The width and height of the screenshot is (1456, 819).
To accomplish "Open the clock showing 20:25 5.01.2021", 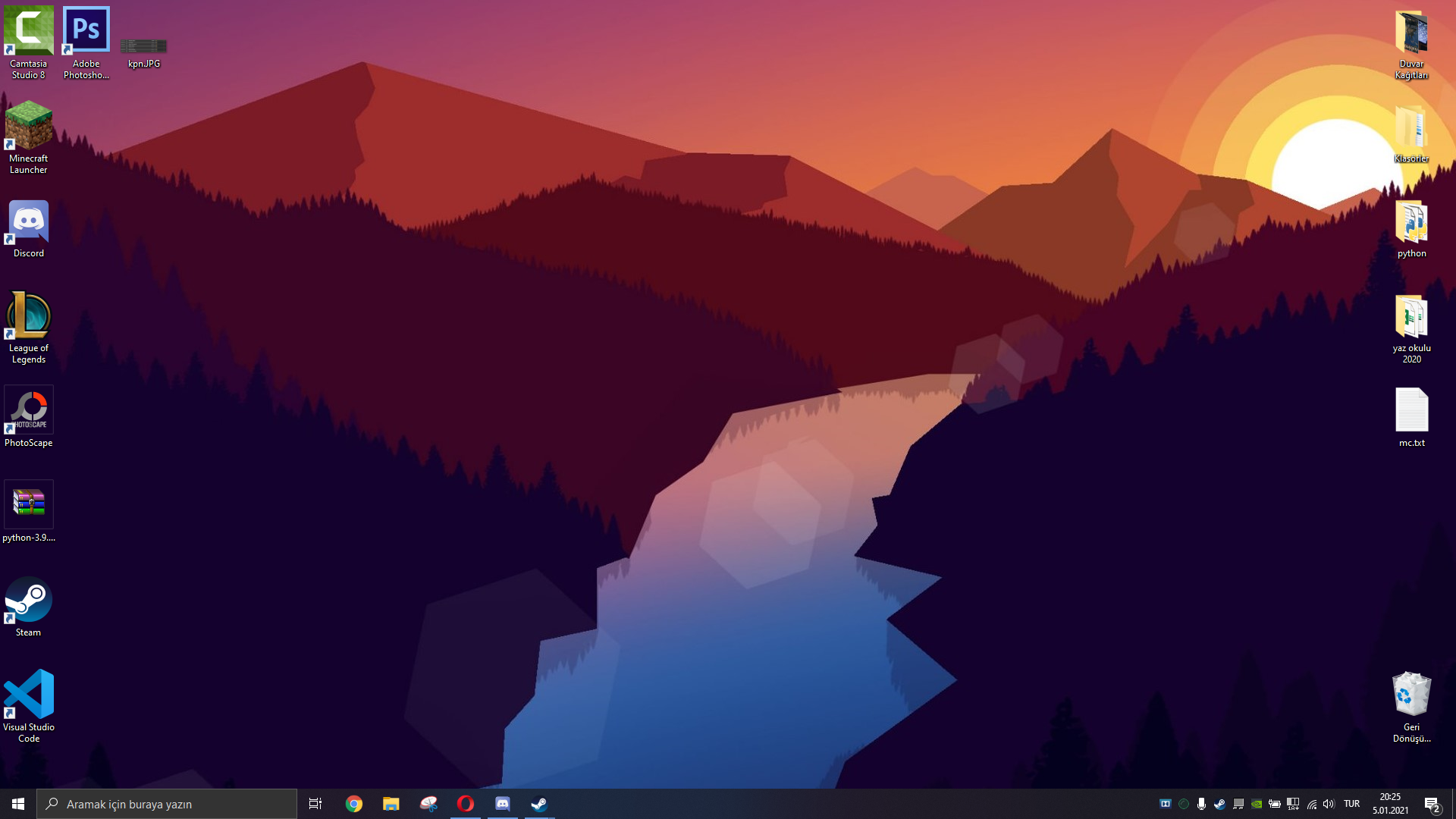I will (1390, 804).
